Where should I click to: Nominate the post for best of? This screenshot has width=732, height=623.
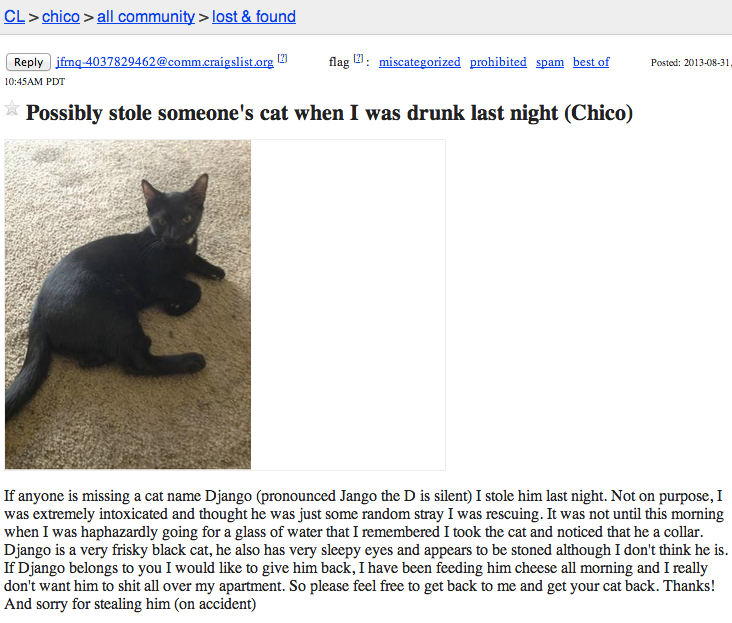pyautogui.click(x=591, y=62)
